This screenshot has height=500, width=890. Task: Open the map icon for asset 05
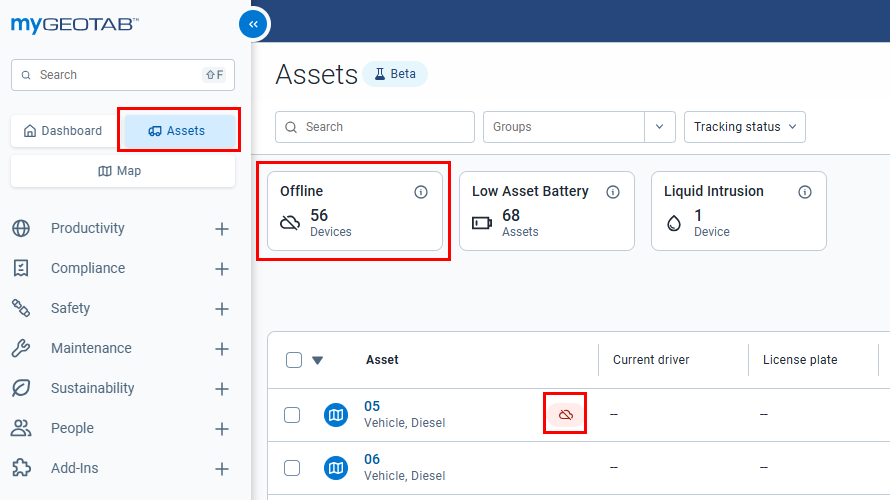(x=336, y=415)
